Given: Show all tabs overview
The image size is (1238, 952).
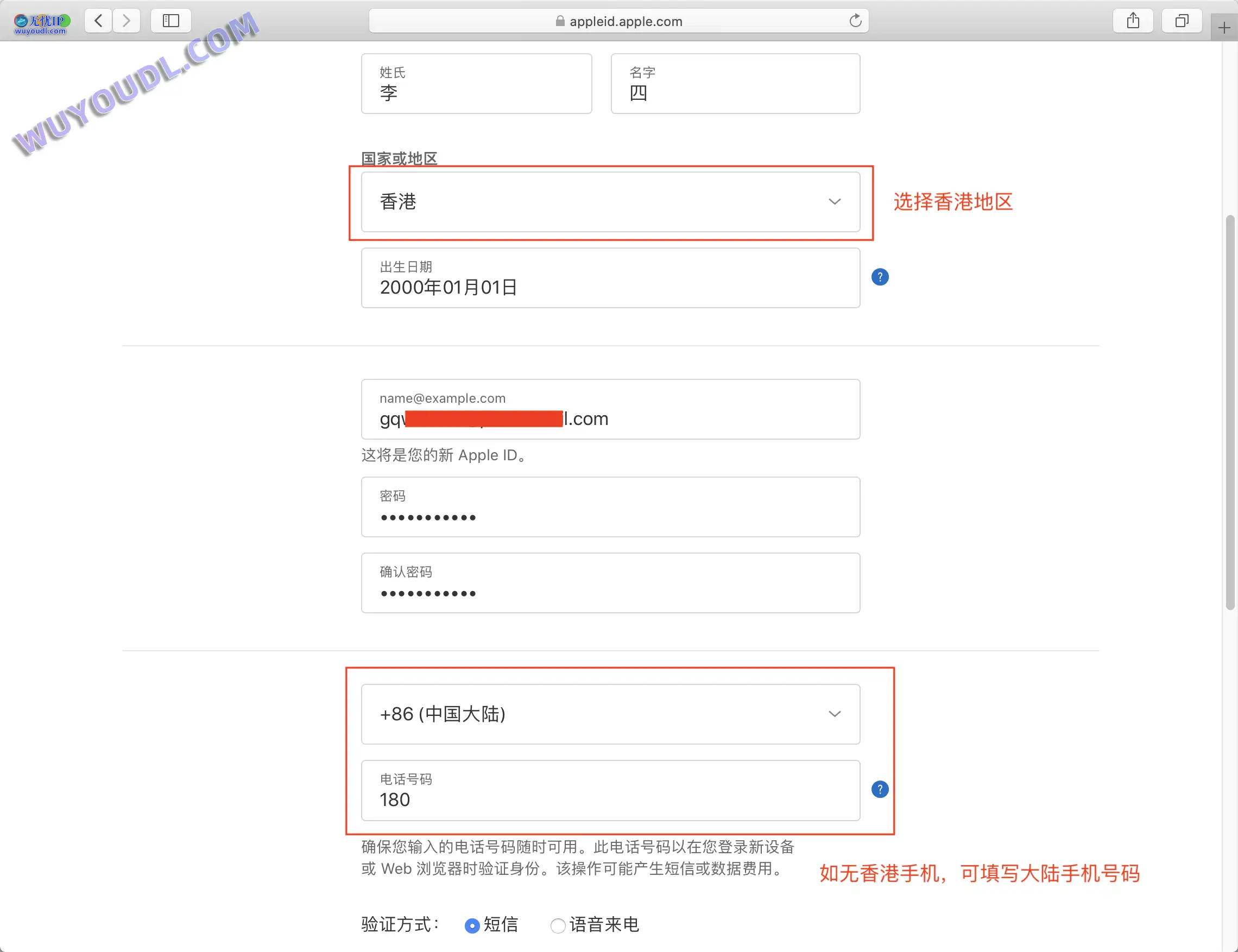Looking at the screenshot, I should (x=1182, y=21).
